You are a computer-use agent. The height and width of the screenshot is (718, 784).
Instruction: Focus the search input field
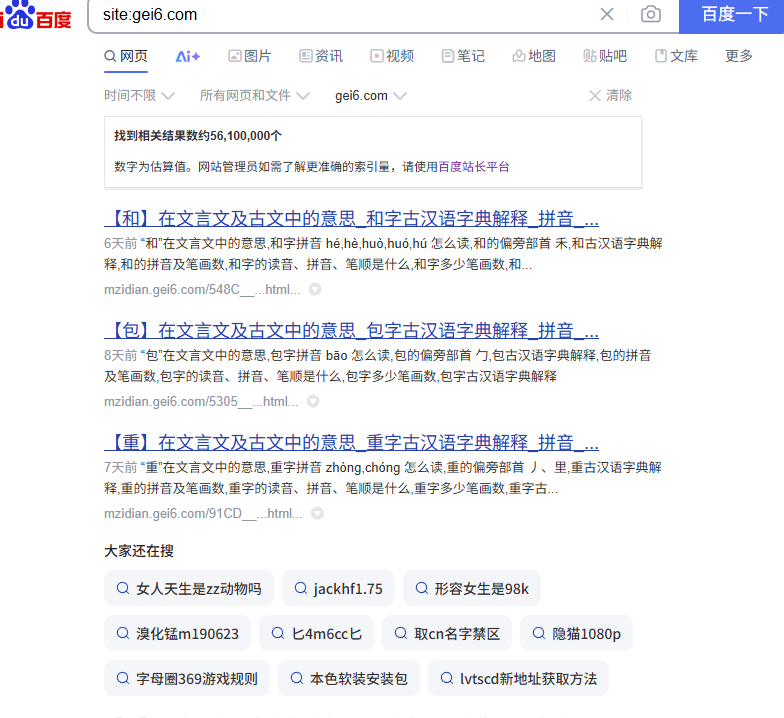pyautogui.click(x=345, y=15)
